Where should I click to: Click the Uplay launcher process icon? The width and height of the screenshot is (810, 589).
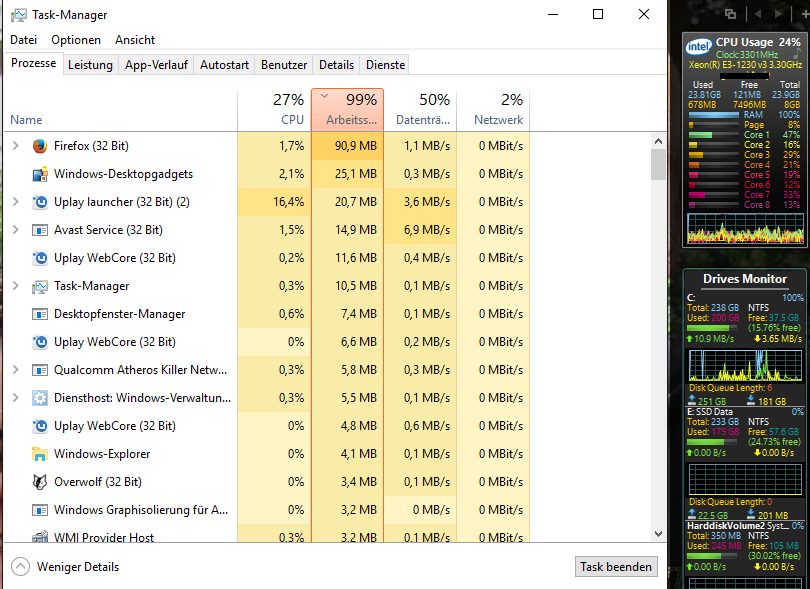coord(40,202)
